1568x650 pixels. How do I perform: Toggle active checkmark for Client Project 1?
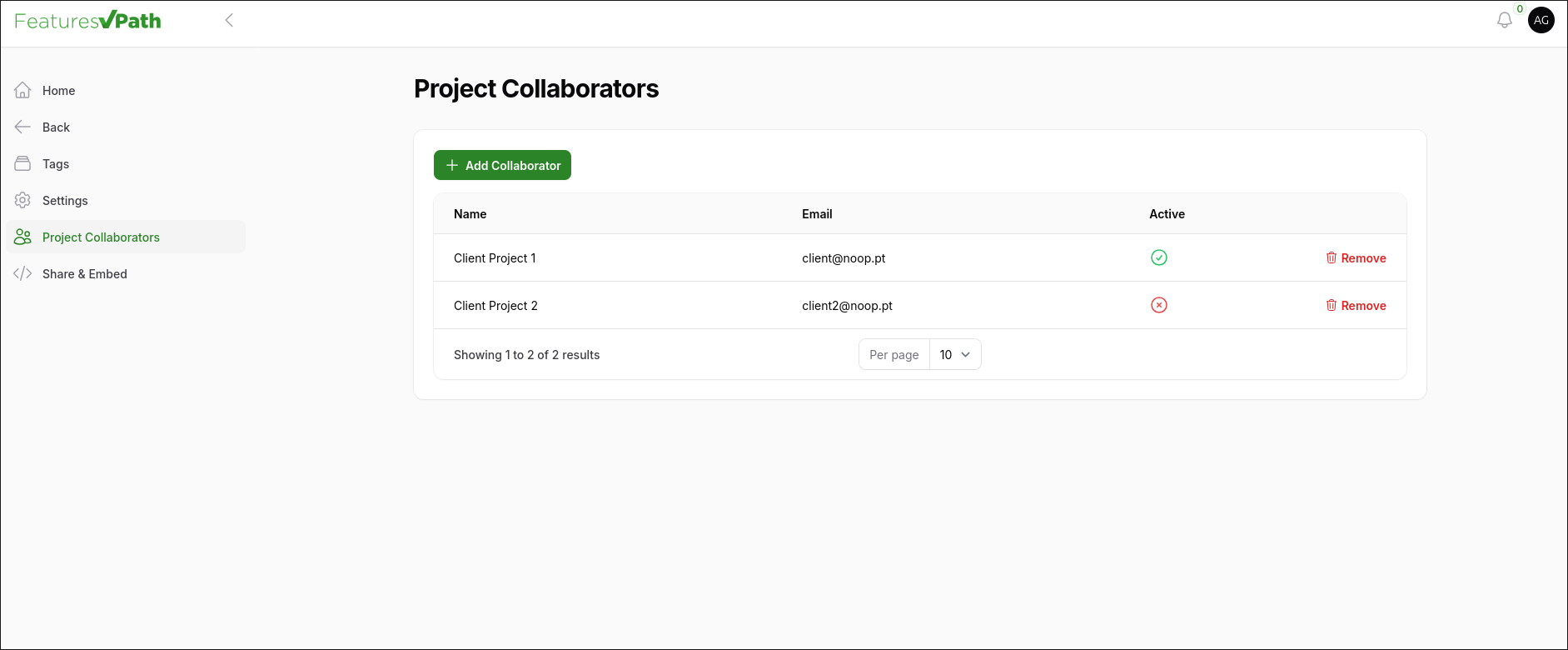tap(1158, 257)
